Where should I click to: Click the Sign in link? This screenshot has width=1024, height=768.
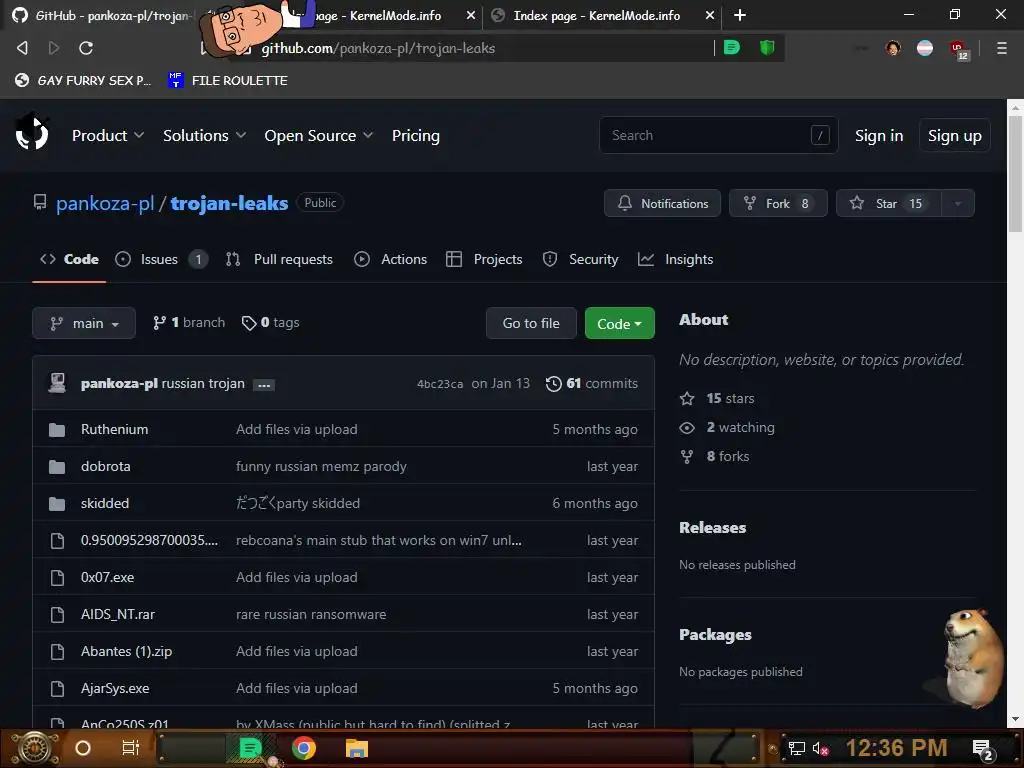coord(879,136)
